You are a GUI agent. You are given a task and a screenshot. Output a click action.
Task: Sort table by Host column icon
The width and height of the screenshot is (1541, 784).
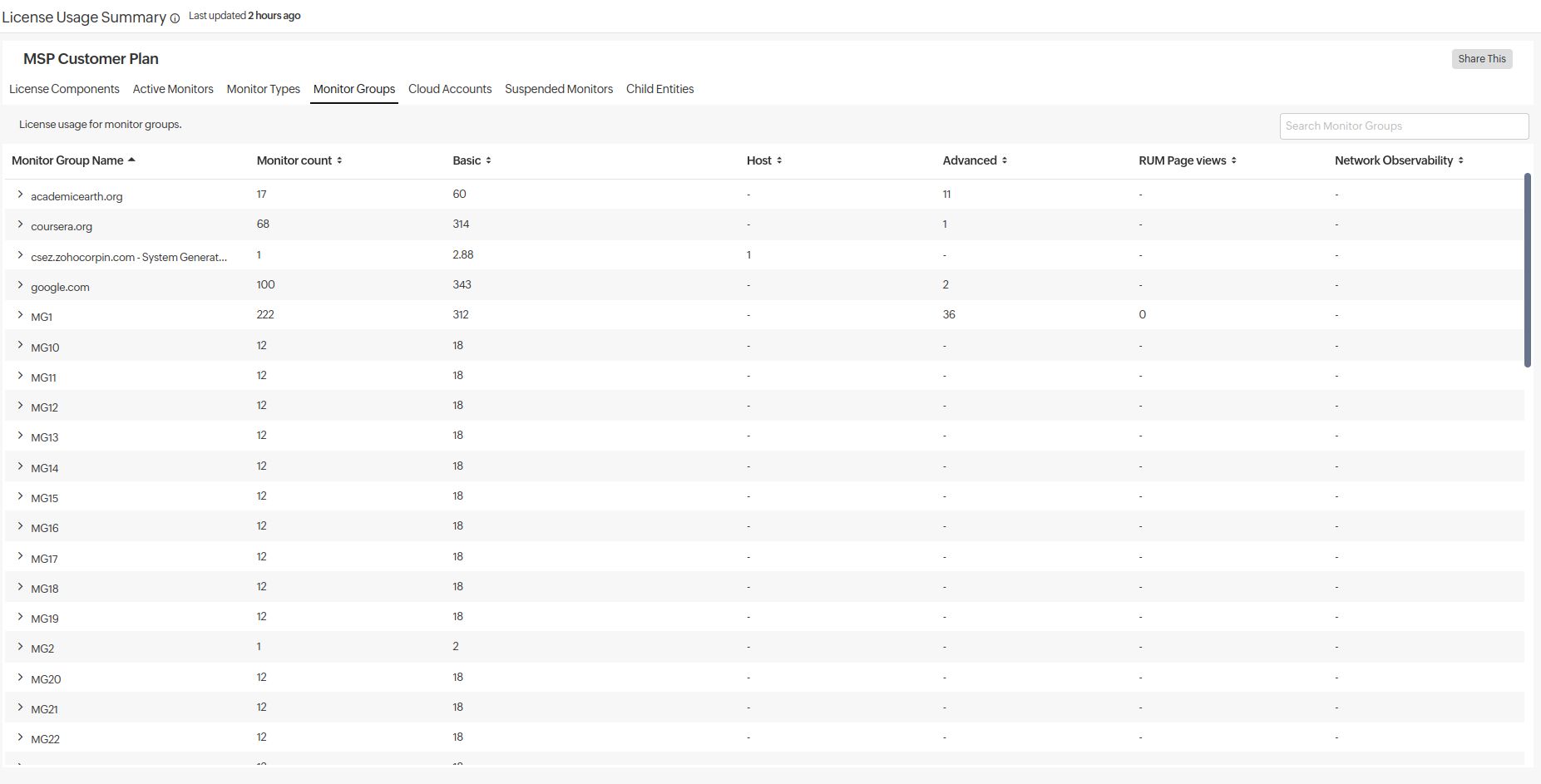(x=779, y=160)
